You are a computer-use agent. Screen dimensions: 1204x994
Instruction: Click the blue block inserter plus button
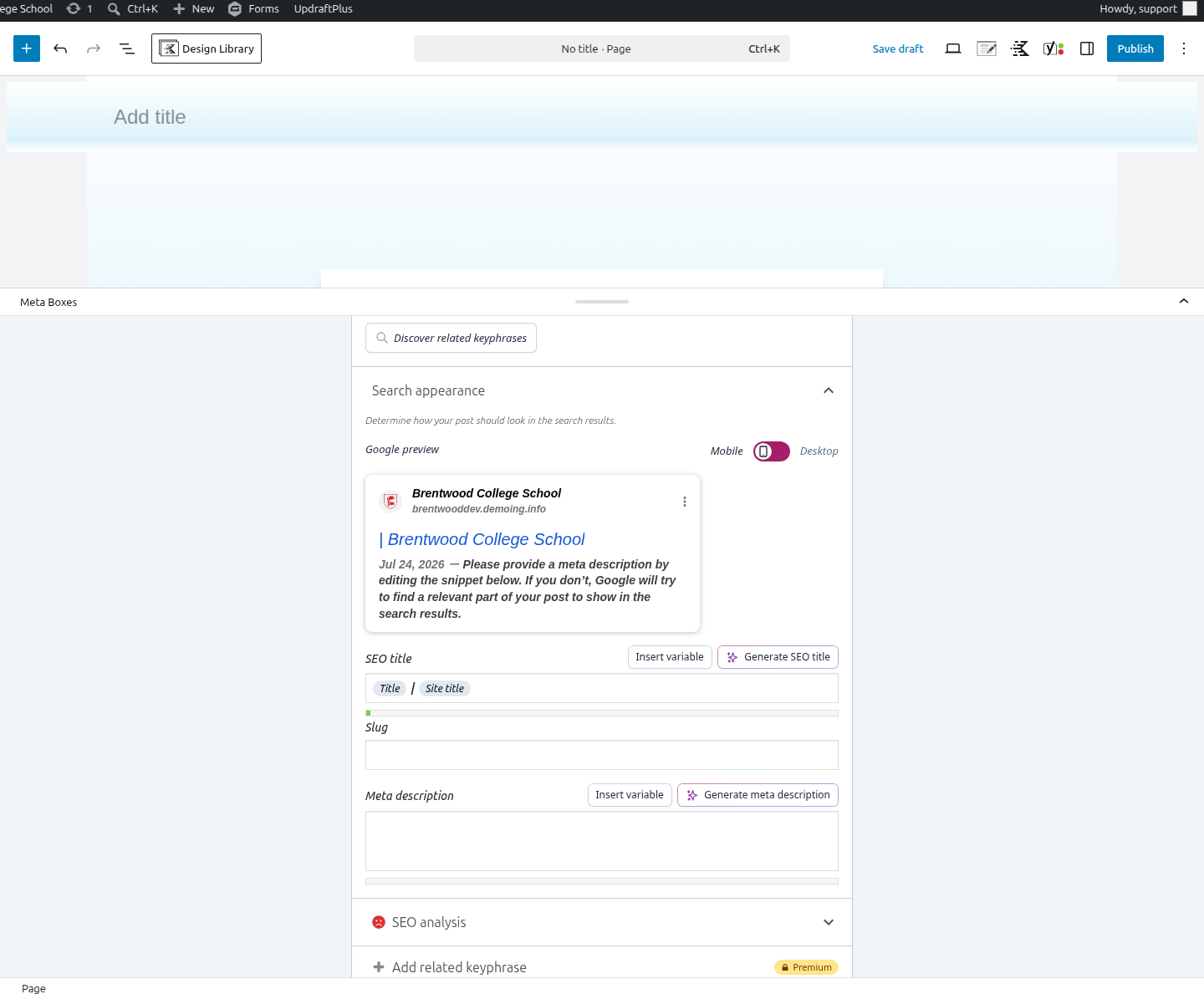coord(27,48)
